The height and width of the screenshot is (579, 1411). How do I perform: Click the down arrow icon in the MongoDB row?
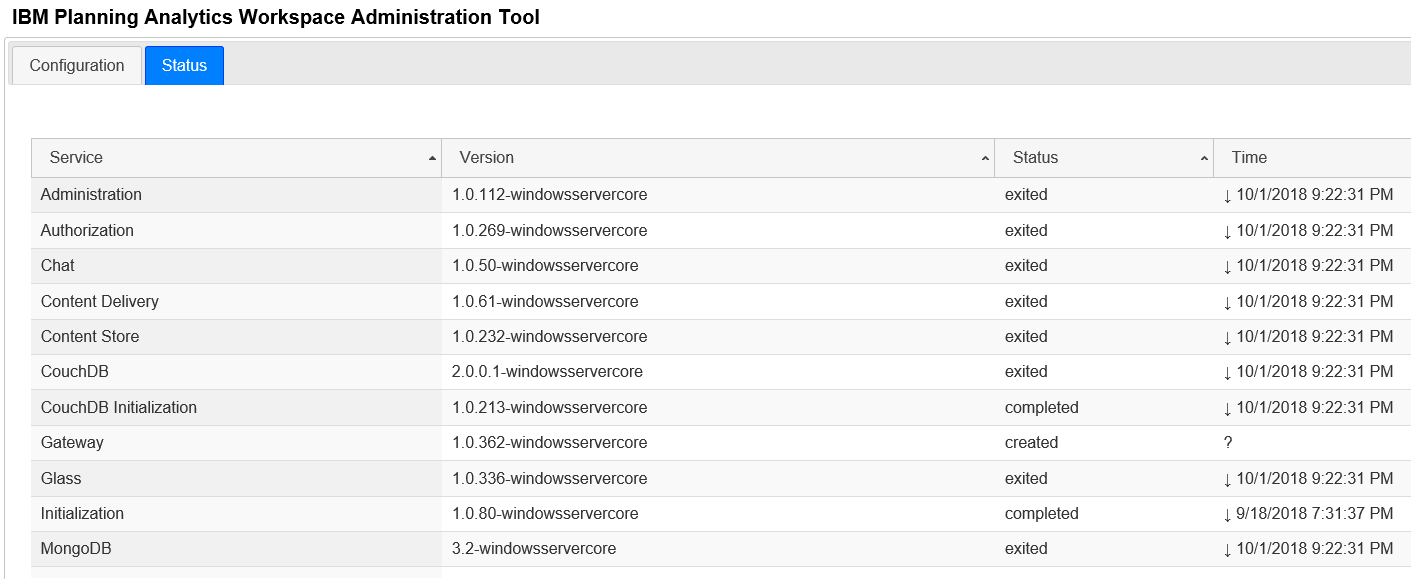pos(1227,550)
